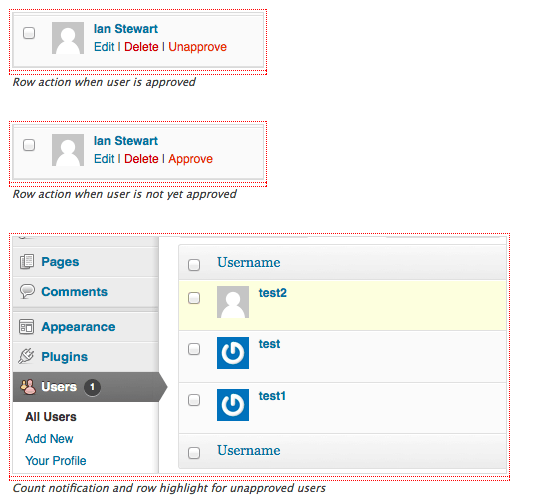537x499 pixels.
Task: Click the Pages menu icon
Action: tap(27, 262)
